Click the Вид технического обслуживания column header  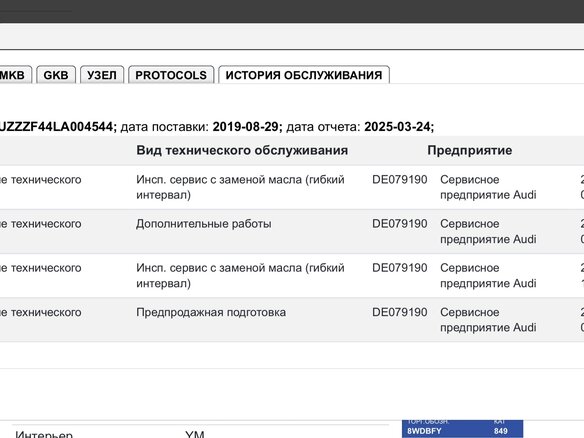[242, 150]
